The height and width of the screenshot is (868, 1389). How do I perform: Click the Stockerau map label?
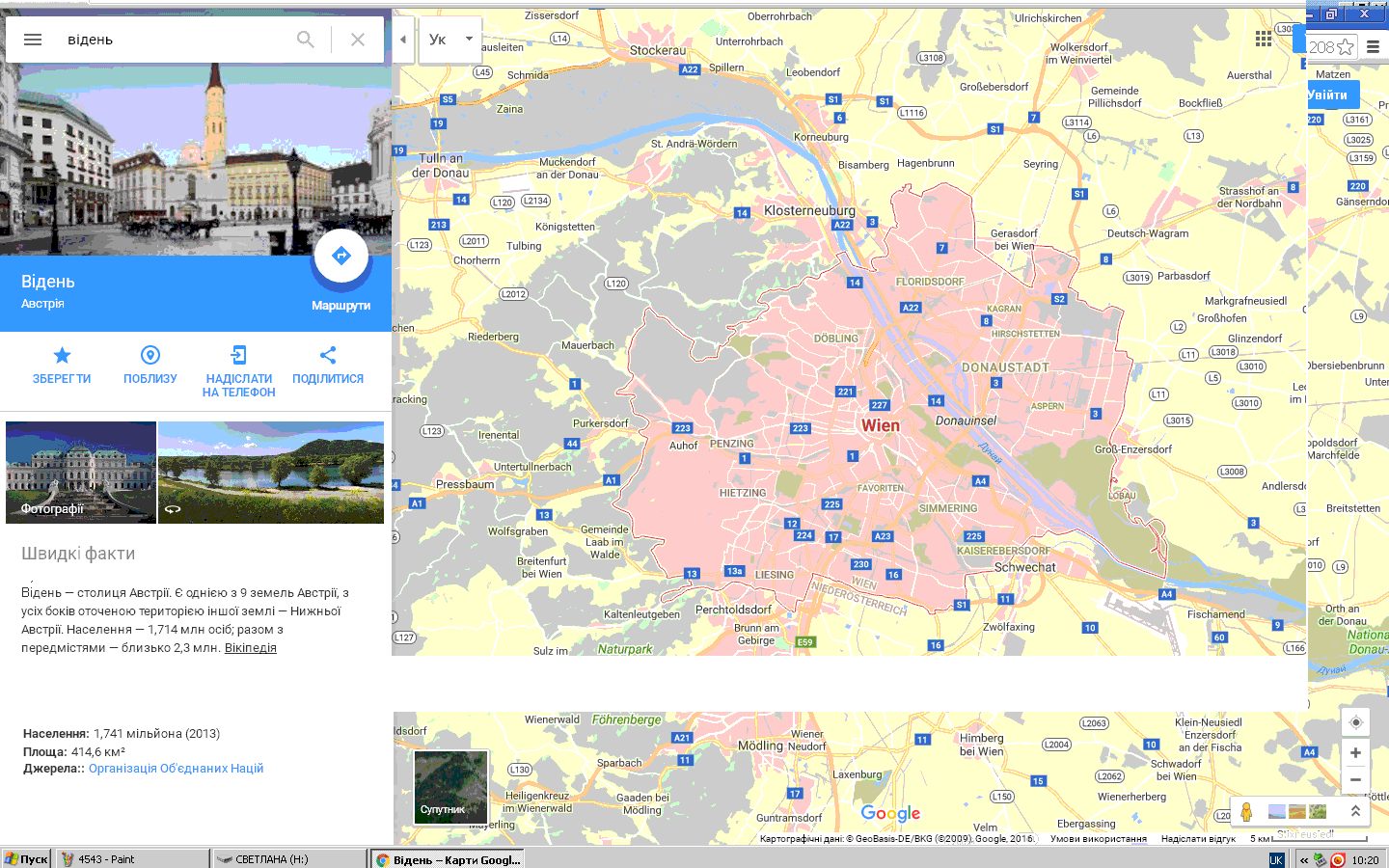(658, 50)
